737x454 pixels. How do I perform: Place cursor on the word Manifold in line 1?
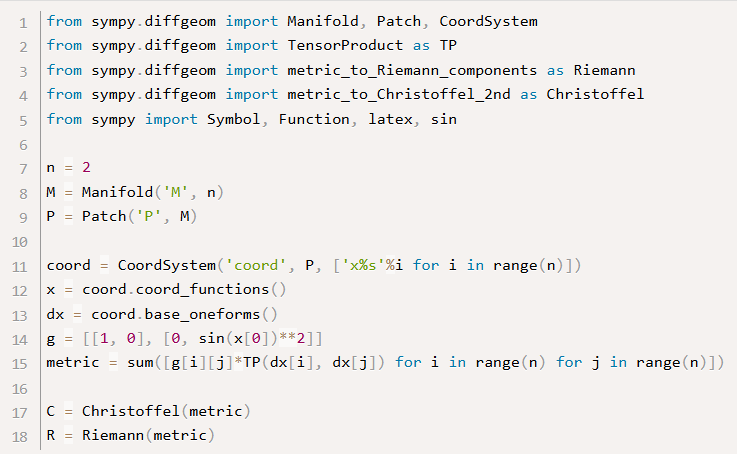(x=323, y=21)
